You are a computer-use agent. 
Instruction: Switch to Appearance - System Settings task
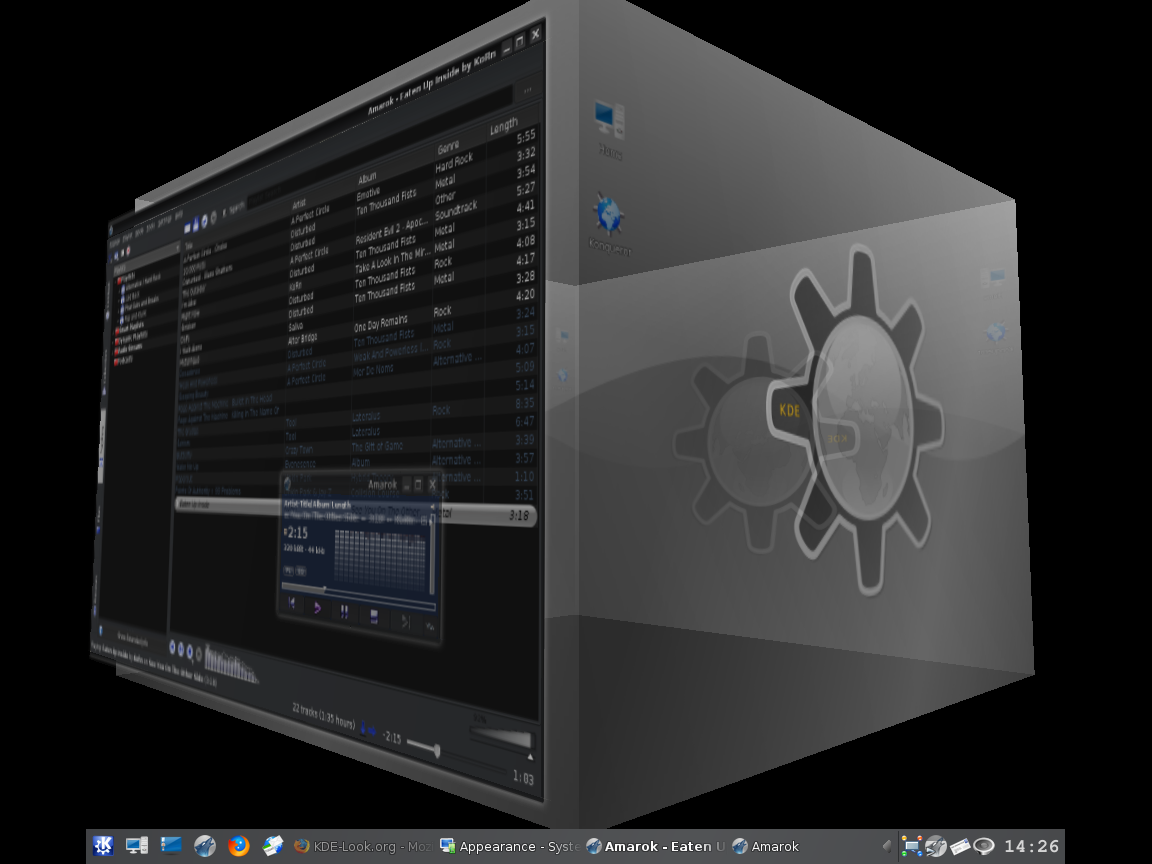point(509,846)
